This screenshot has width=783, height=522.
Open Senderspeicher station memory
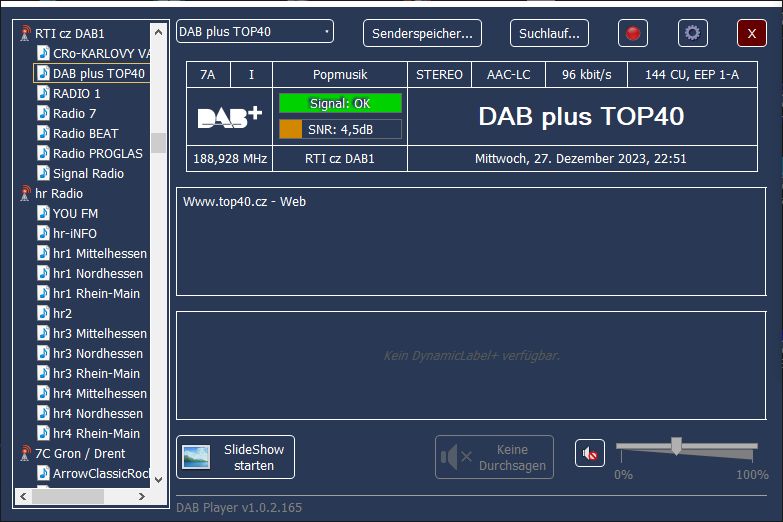[x=422, y=33]
